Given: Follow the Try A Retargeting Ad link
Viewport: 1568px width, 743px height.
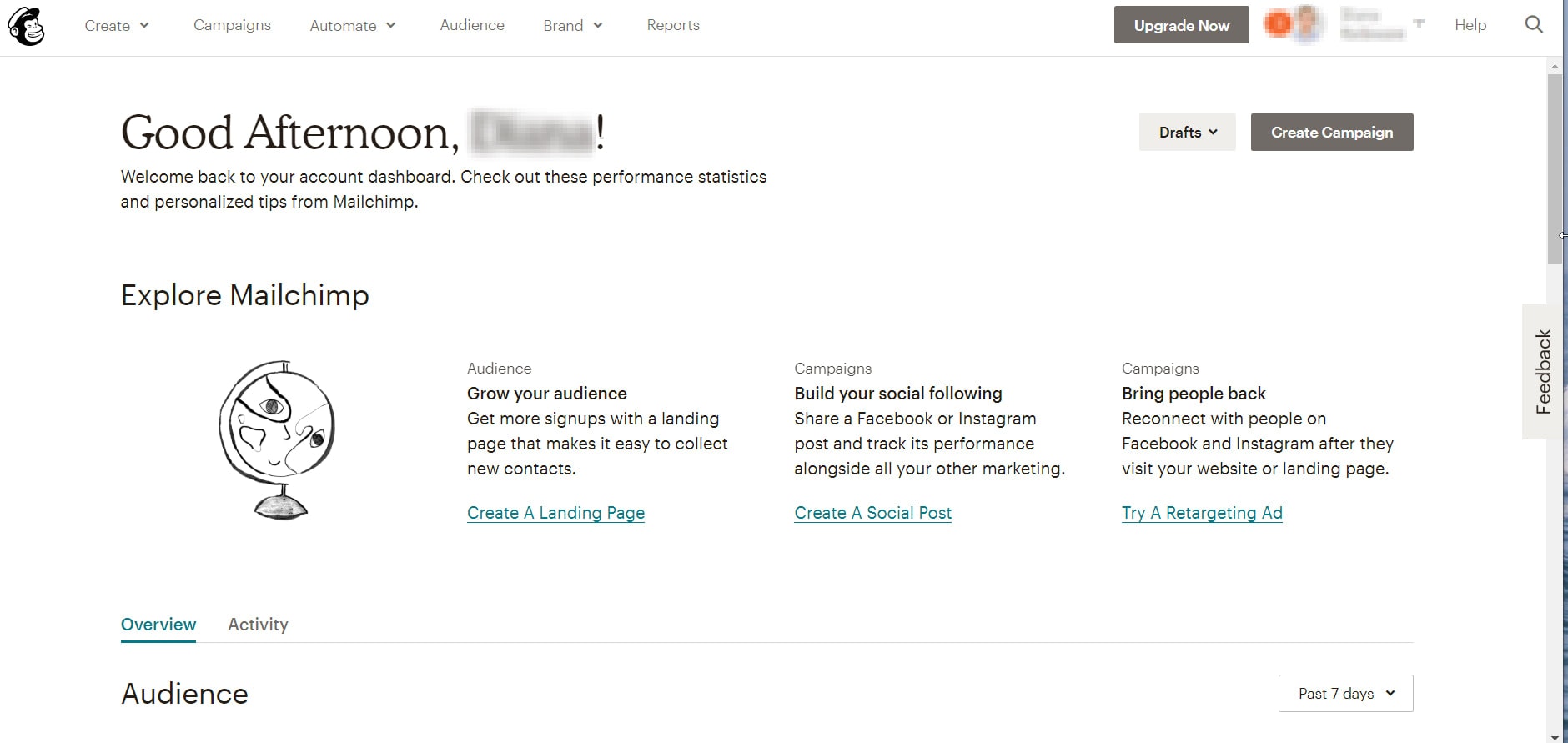Looking at the screenshot, I should 1202,513.
